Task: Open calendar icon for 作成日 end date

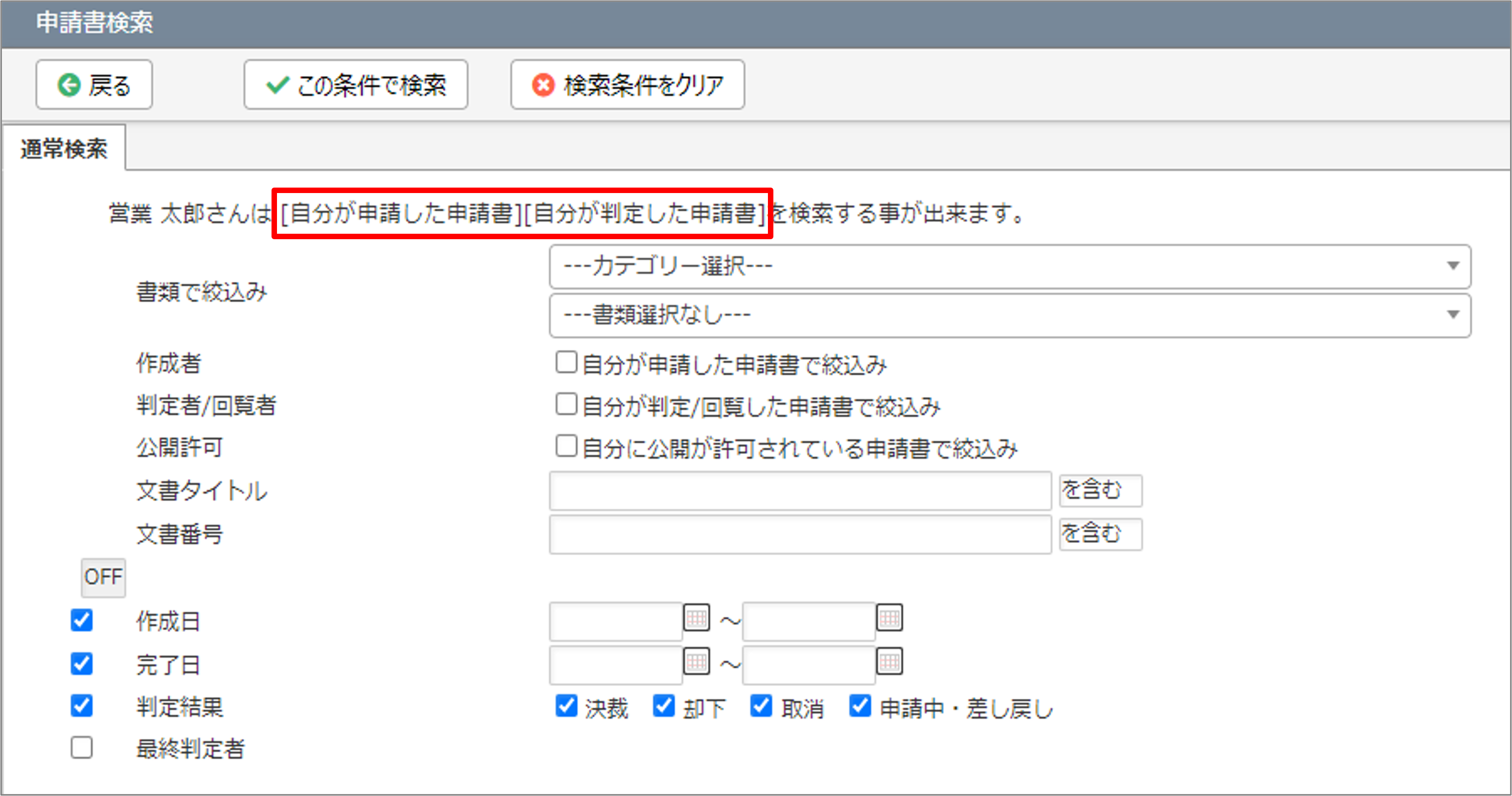Action: point(890,618)
